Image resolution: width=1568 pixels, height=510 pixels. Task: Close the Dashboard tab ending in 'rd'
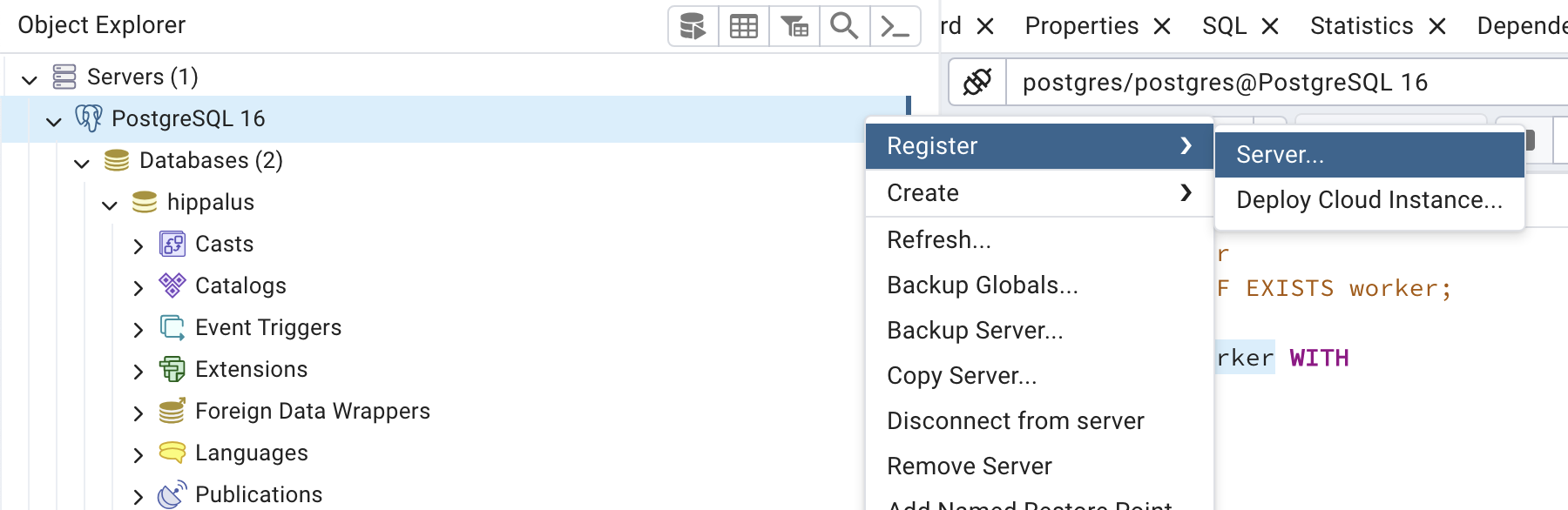(985, 27)
